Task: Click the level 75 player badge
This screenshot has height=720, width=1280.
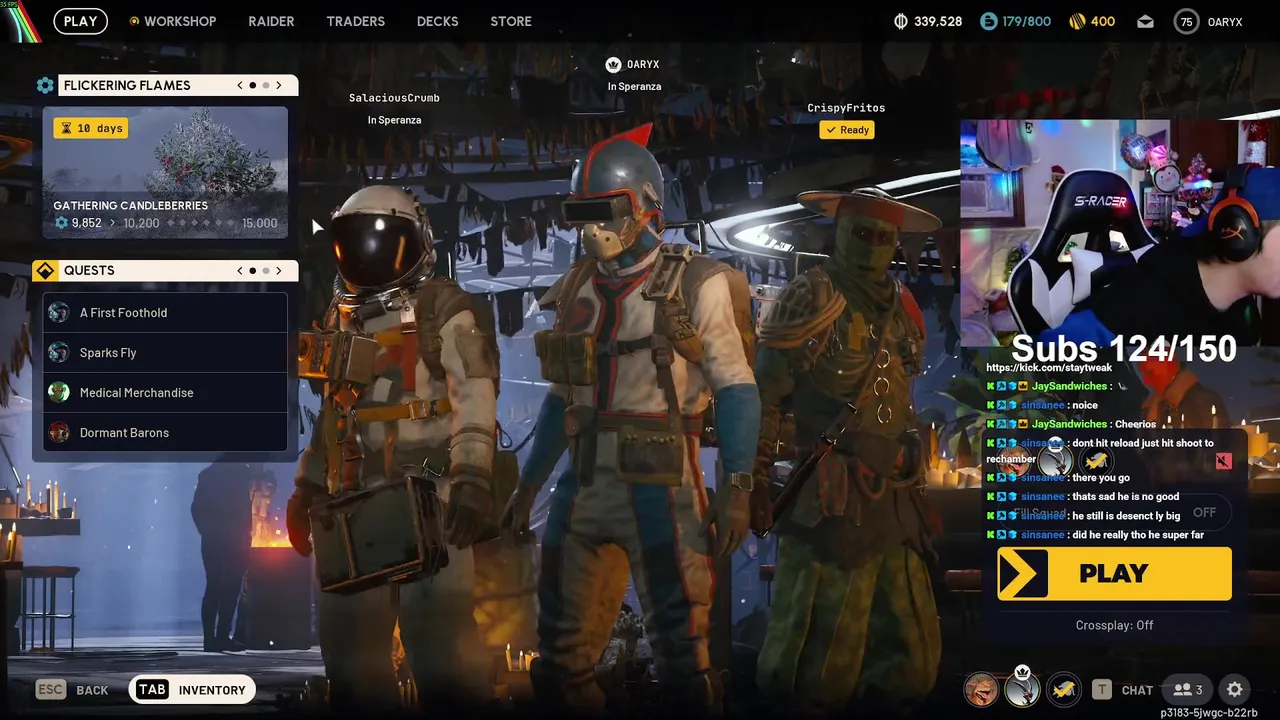Action: (x=1186, y=21)
